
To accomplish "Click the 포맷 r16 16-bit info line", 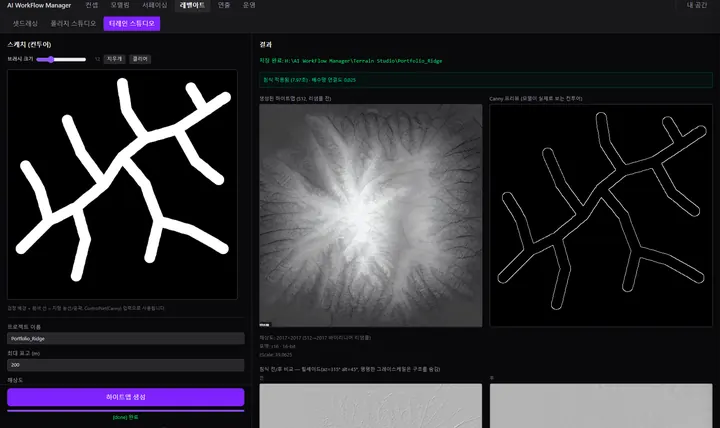I will coord(277,346).
